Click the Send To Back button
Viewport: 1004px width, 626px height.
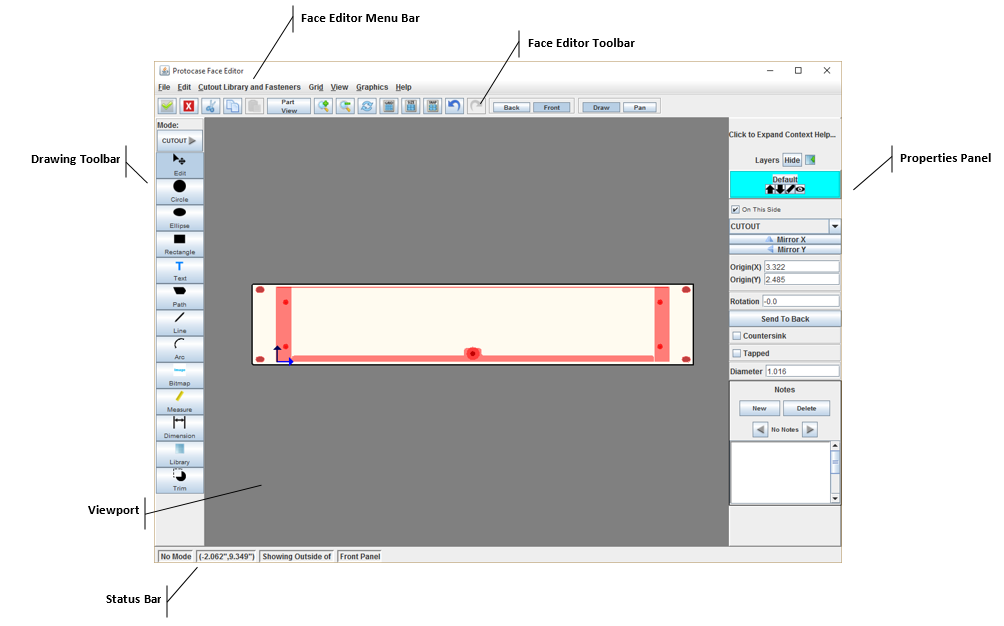[x=784, y=319]
